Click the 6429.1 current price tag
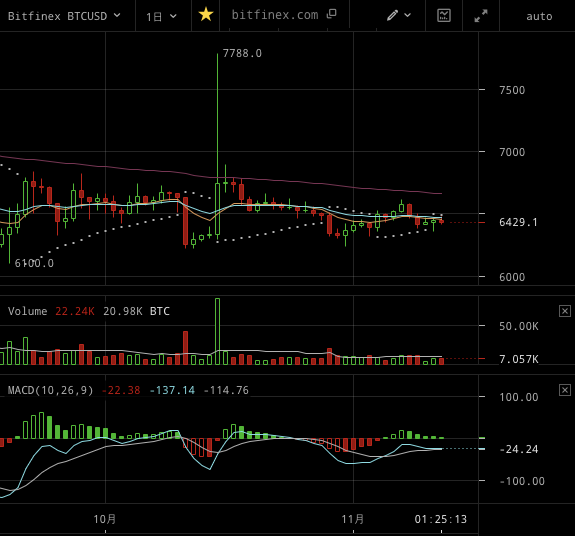Screen dimensions: 575x536 [518, 222]
